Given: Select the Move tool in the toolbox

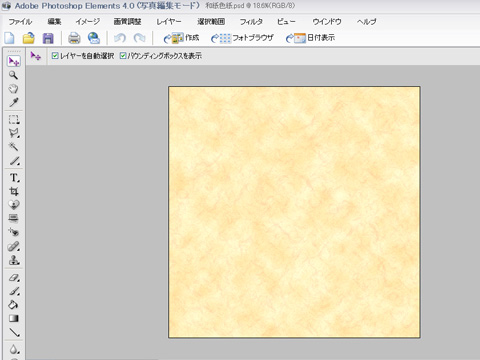Looking at the screenshot, I should pos(14,61).
